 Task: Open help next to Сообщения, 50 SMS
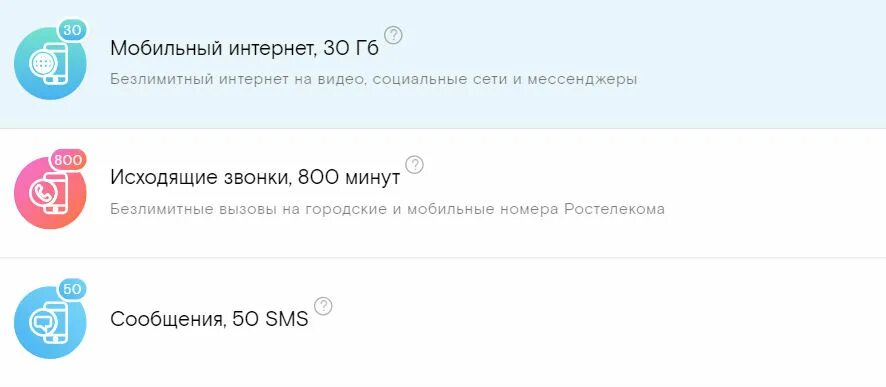(323, 306)
